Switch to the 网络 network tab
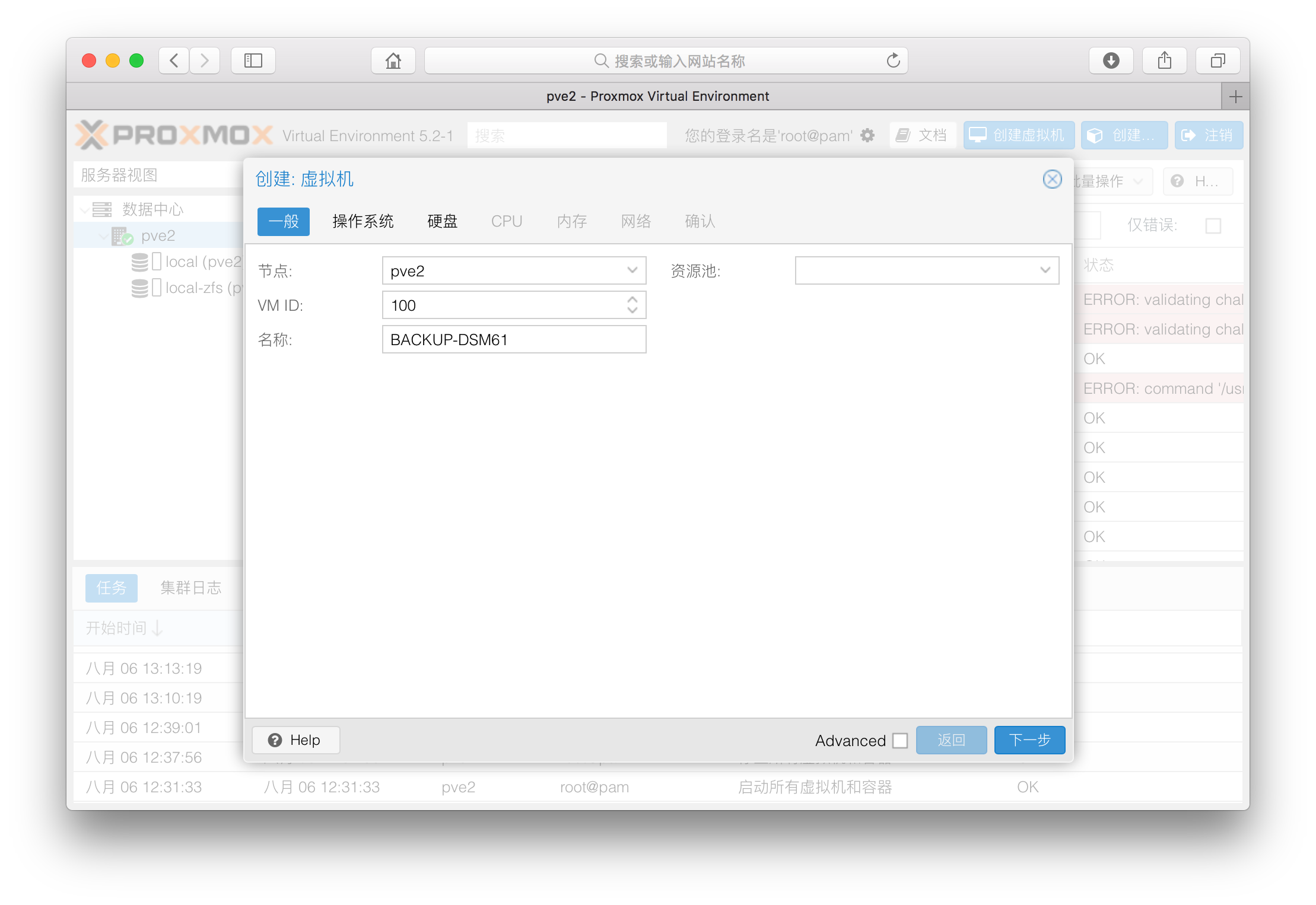The image size is (1316, 905). point(636,222)
